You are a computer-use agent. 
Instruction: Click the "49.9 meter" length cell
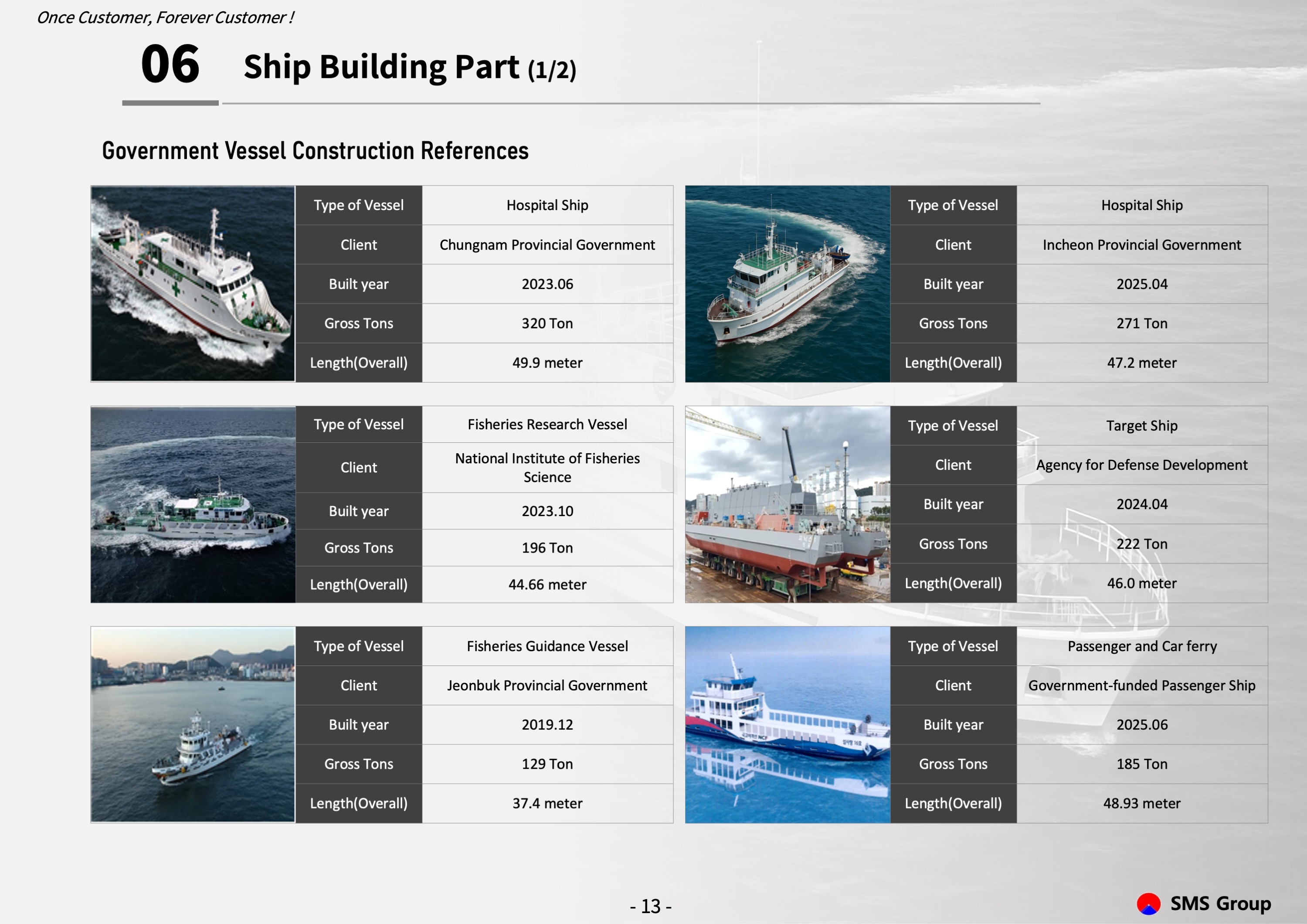tap(548, 363)
